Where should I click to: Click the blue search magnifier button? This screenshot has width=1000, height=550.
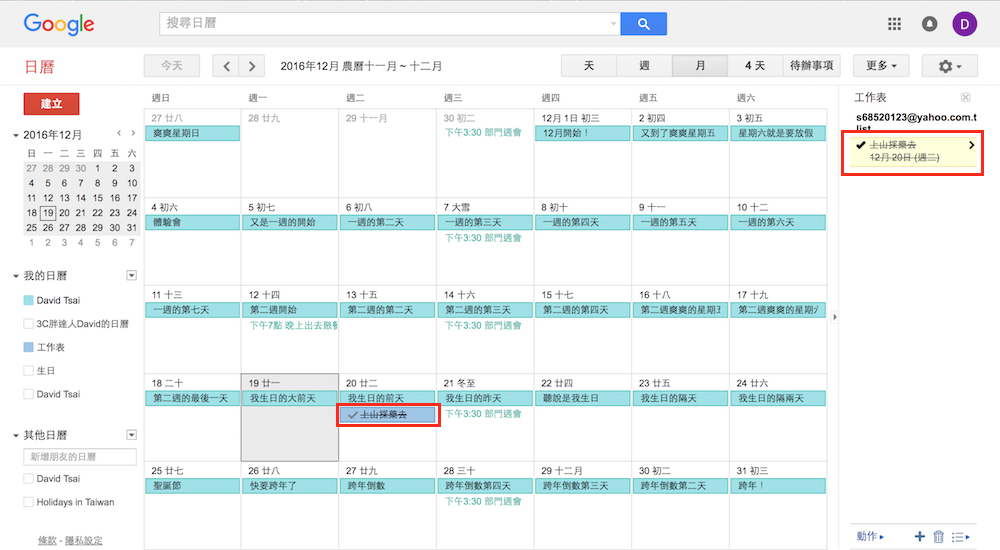pos(643,24)
